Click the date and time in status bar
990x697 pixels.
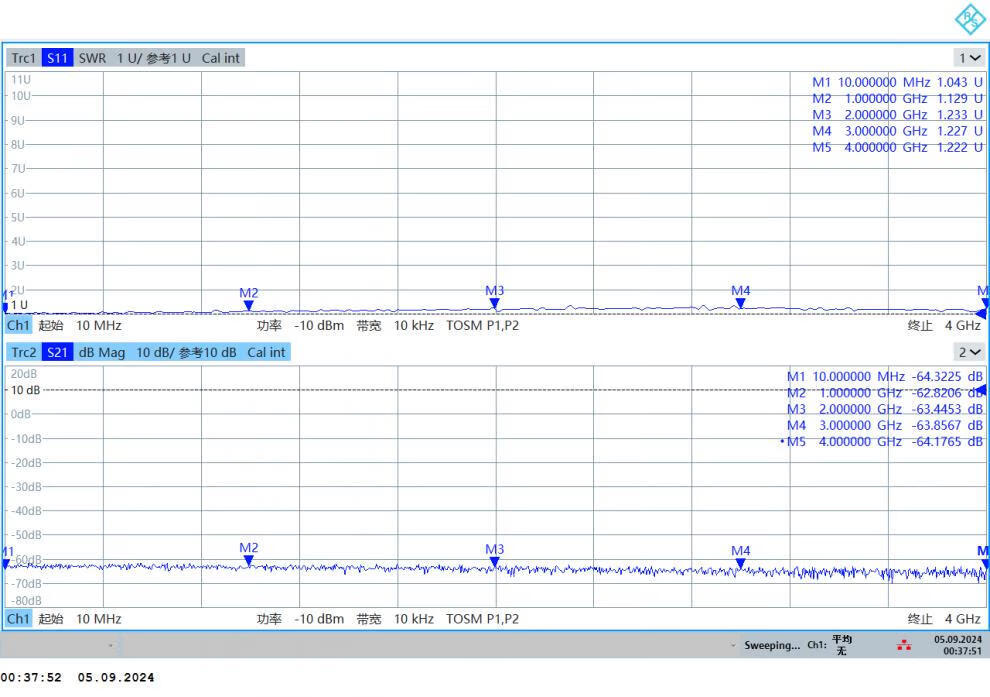958,645
